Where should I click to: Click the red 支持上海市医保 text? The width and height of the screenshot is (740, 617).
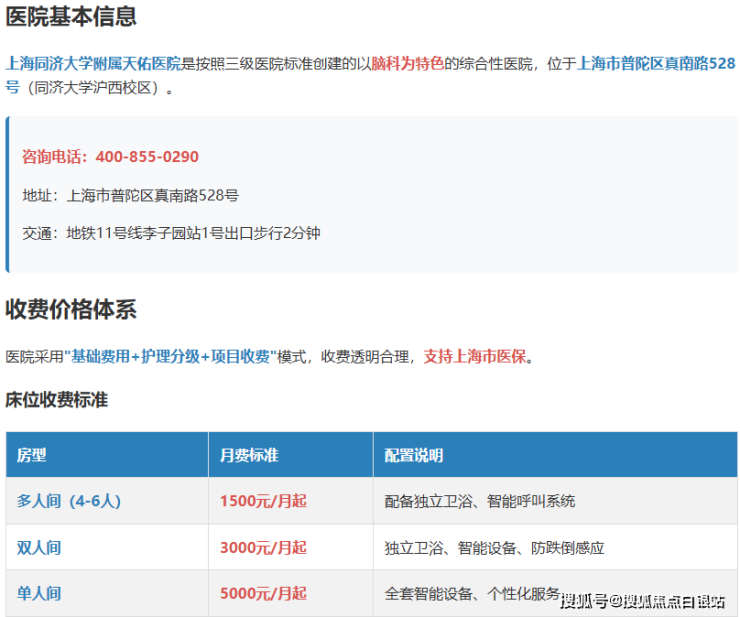[x=474, y=357]
